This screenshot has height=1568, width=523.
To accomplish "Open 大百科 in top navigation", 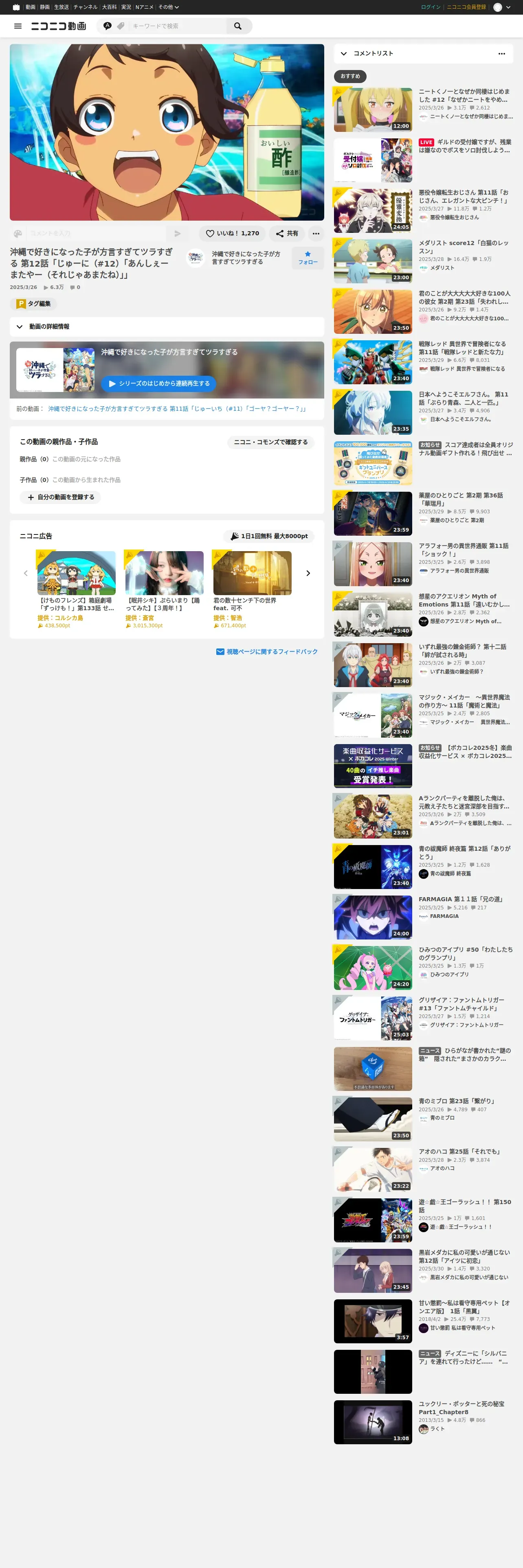I will tap(110, 7).
